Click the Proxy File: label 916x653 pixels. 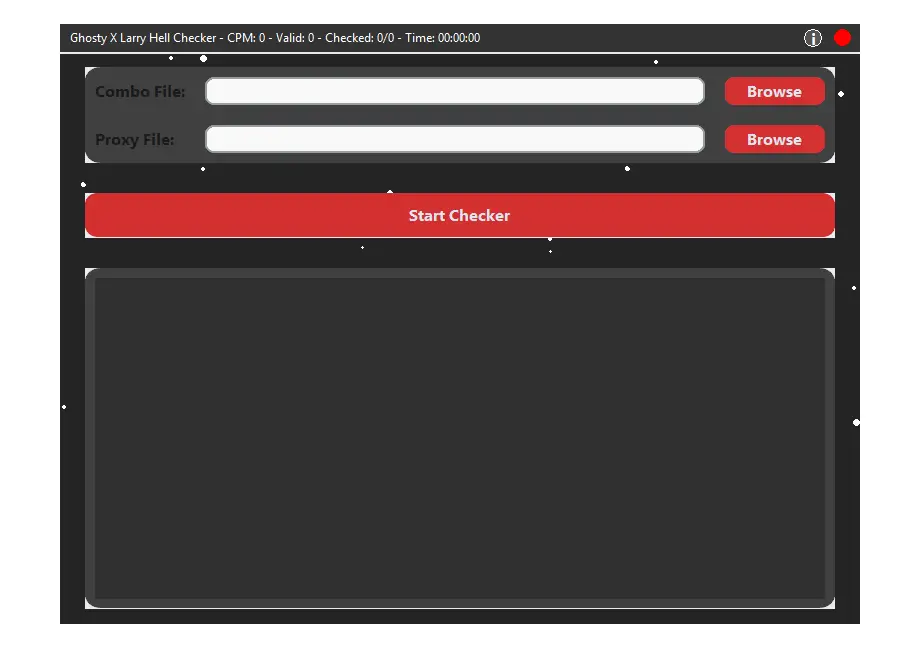click(135, 139)
